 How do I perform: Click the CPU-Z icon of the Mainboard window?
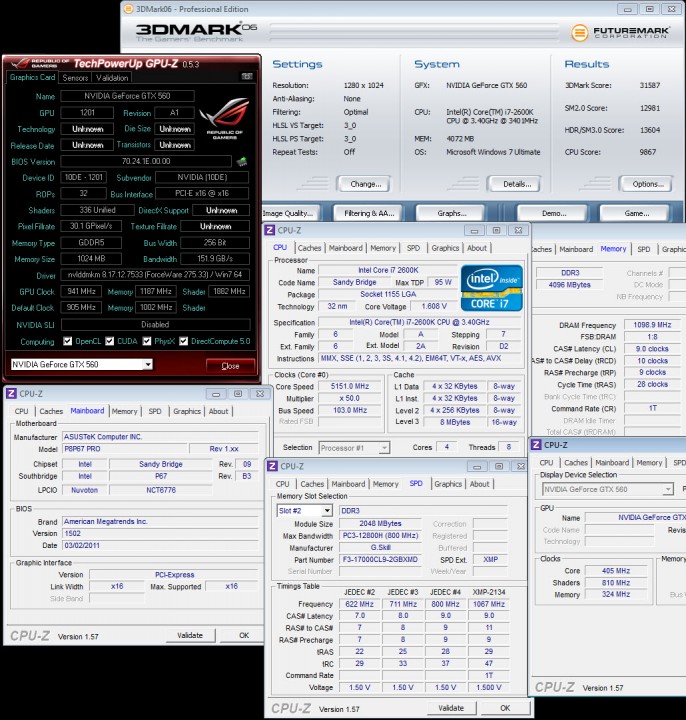tap(11, 394)
